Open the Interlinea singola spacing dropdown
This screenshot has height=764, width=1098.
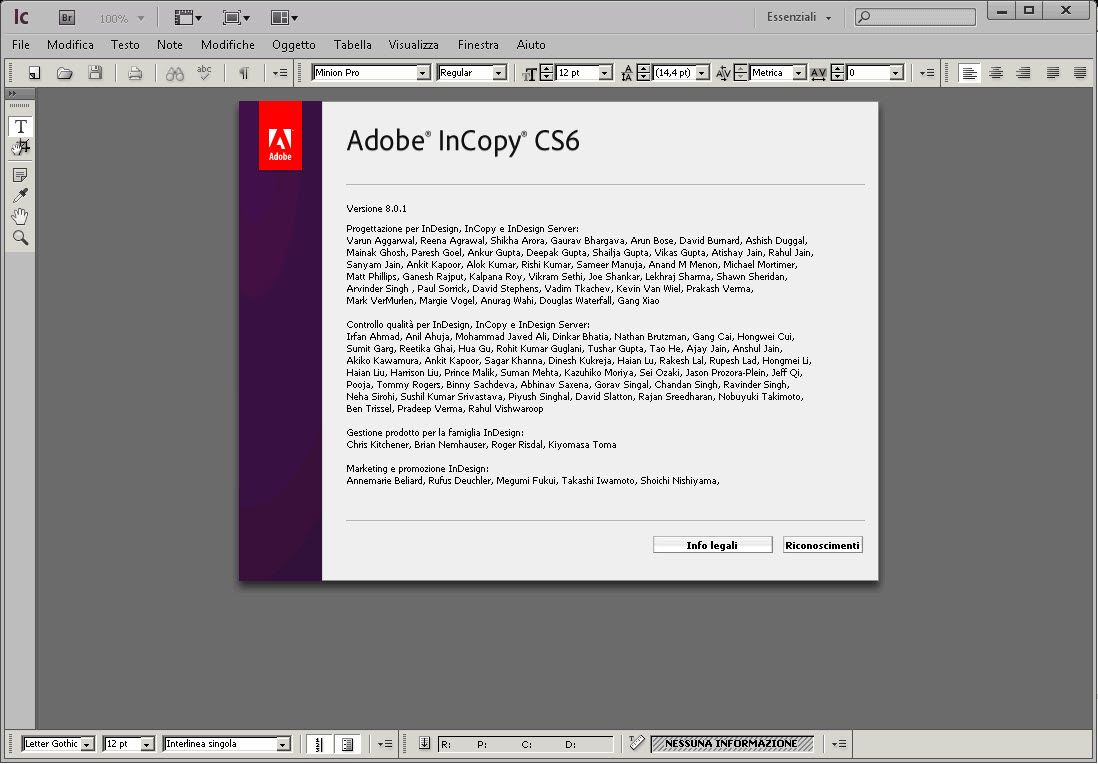click(282, 744)
